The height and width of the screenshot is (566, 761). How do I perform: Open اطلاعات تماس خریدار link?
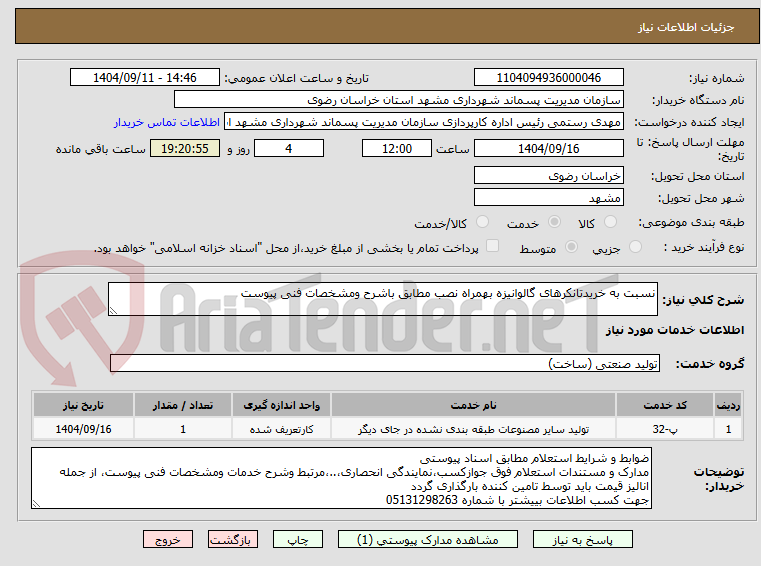166,122
